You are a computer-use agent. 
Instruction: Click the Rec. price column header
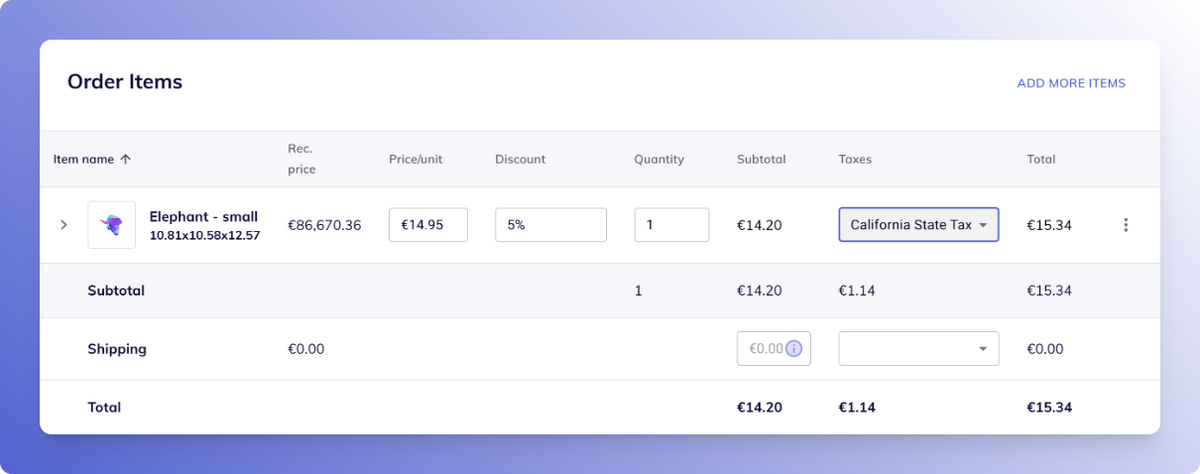(x=302, y=159)
